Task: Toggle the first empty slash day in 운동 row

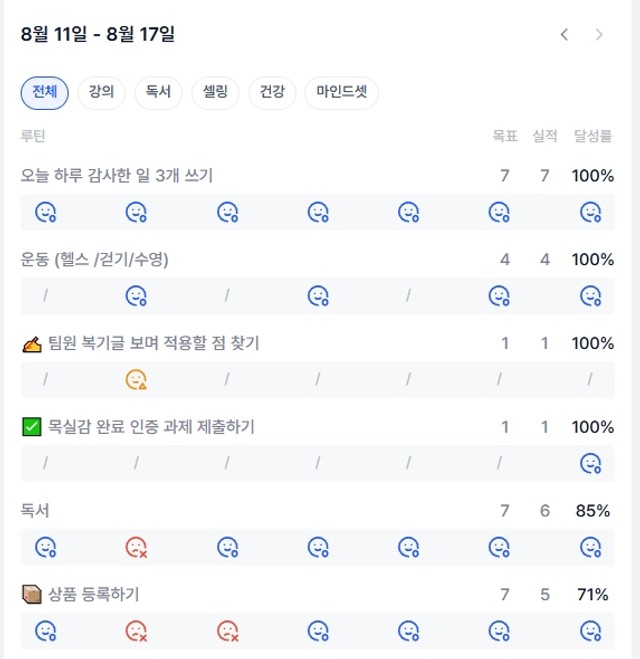Action: click(45, 295)
